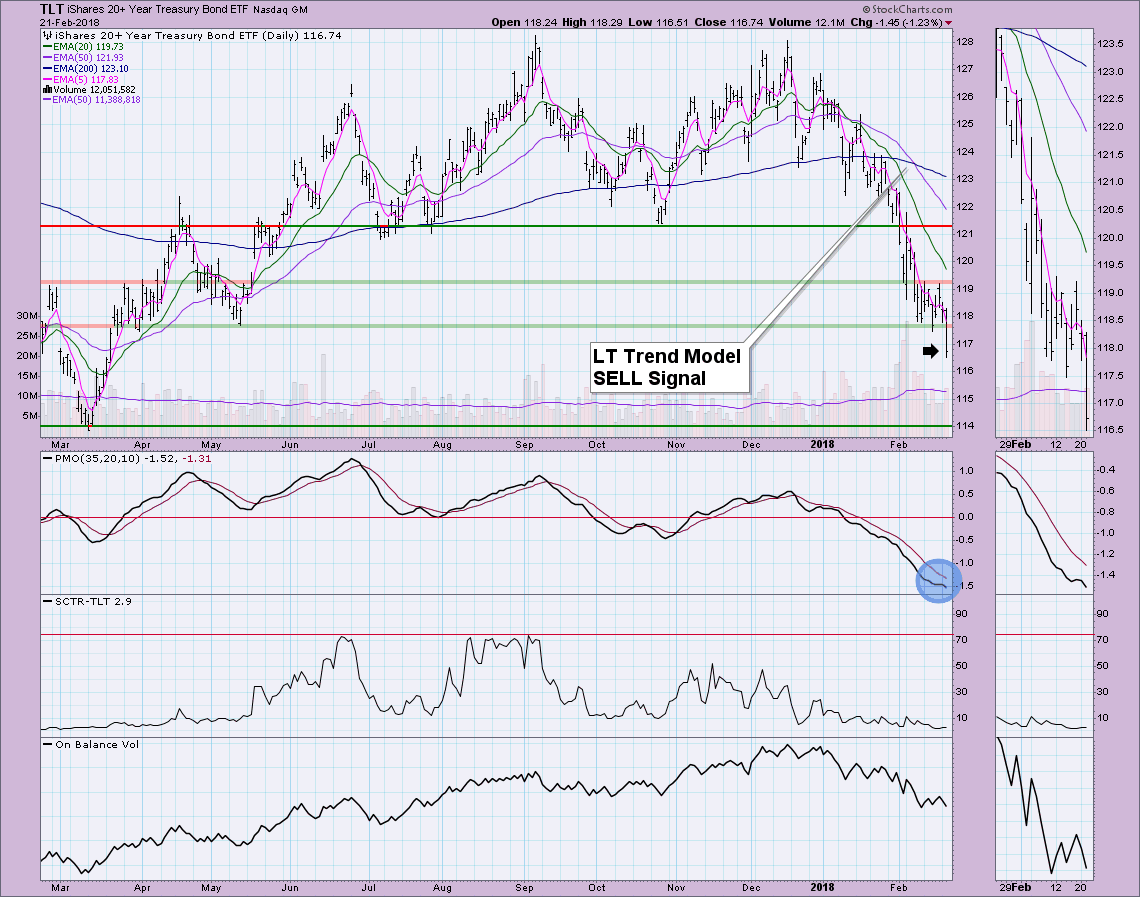Image resolution: width=1140 pixels, height=897 pixels.
Task: Click the 116.5 label on the zoom panel axis
Action: pos(1109,430)
